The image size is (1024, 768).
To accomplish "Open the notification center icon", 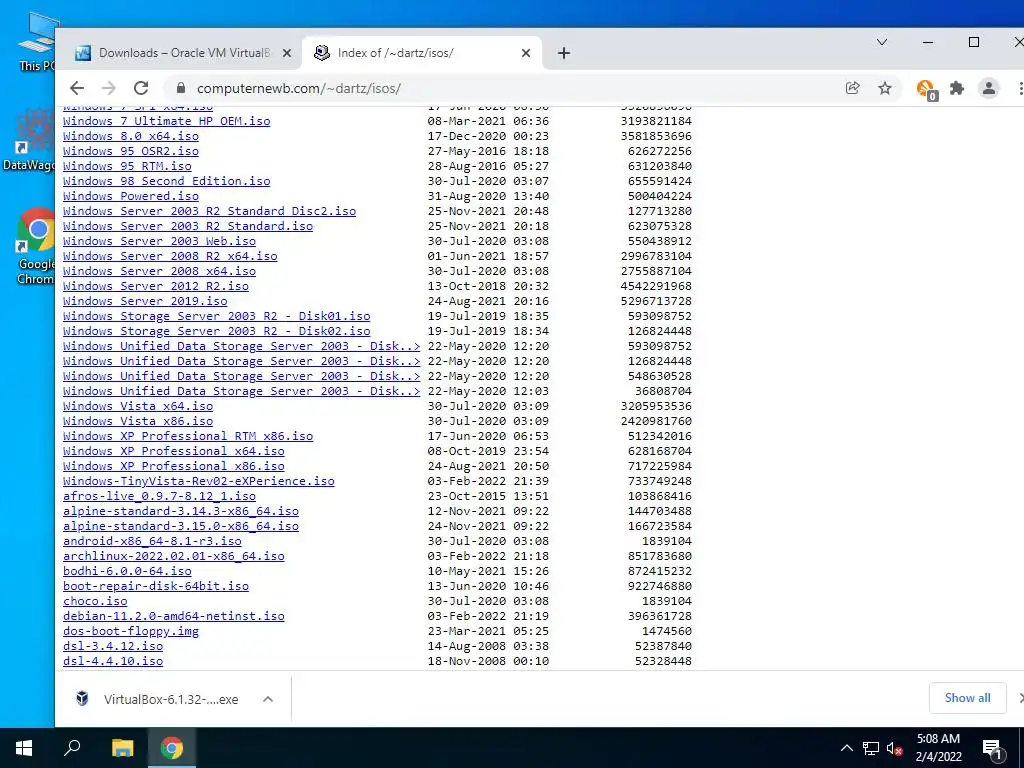I will point(992,748).
